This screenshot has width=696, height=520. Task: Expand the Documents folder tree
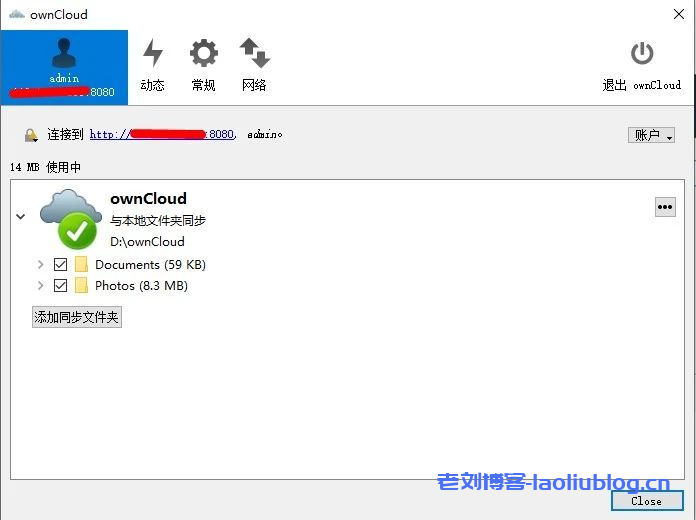coord(40,265)
